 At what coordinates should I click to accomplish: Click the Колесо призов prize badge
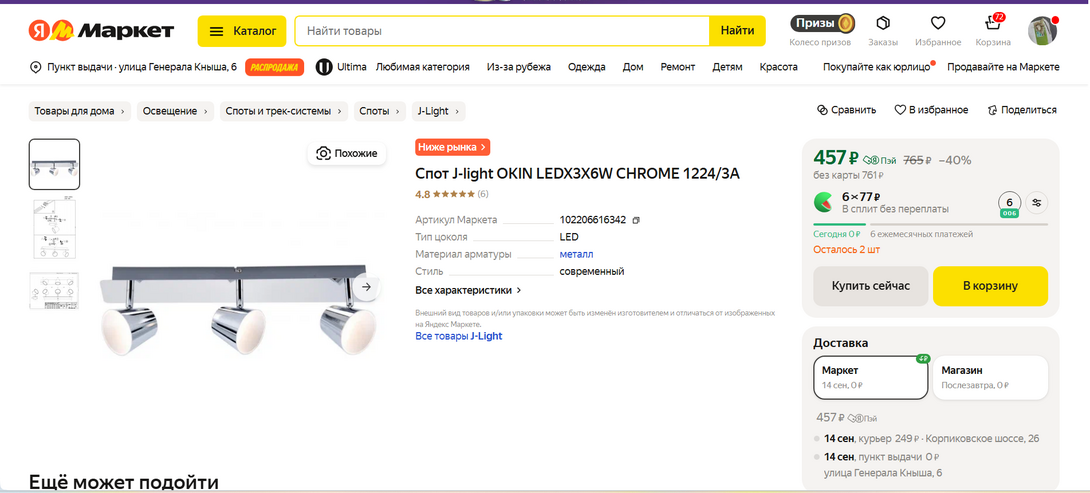pos(822,24)
